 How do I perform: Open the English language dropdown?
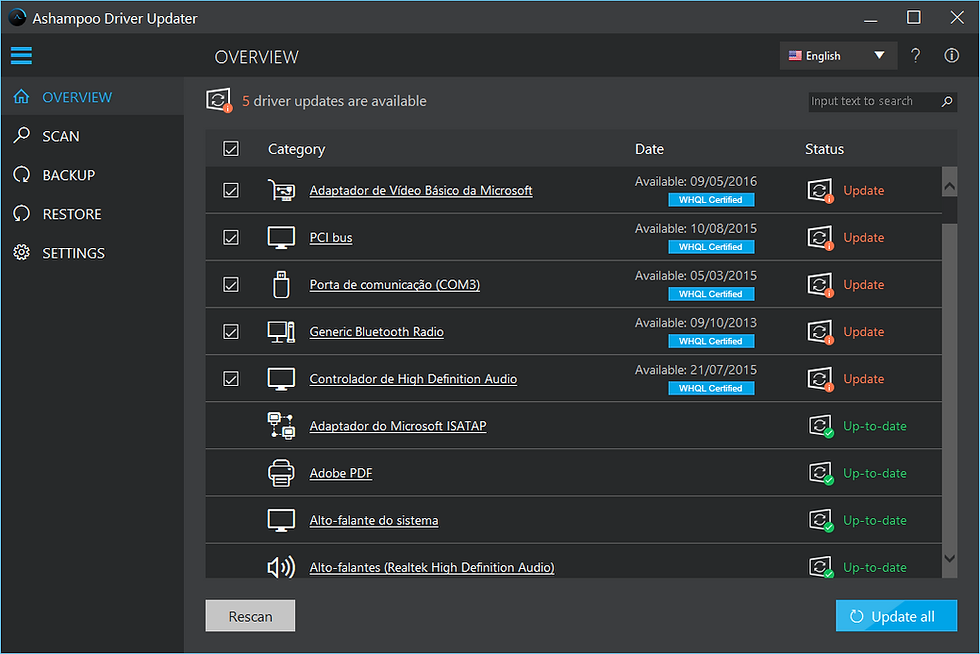[838, 56]
